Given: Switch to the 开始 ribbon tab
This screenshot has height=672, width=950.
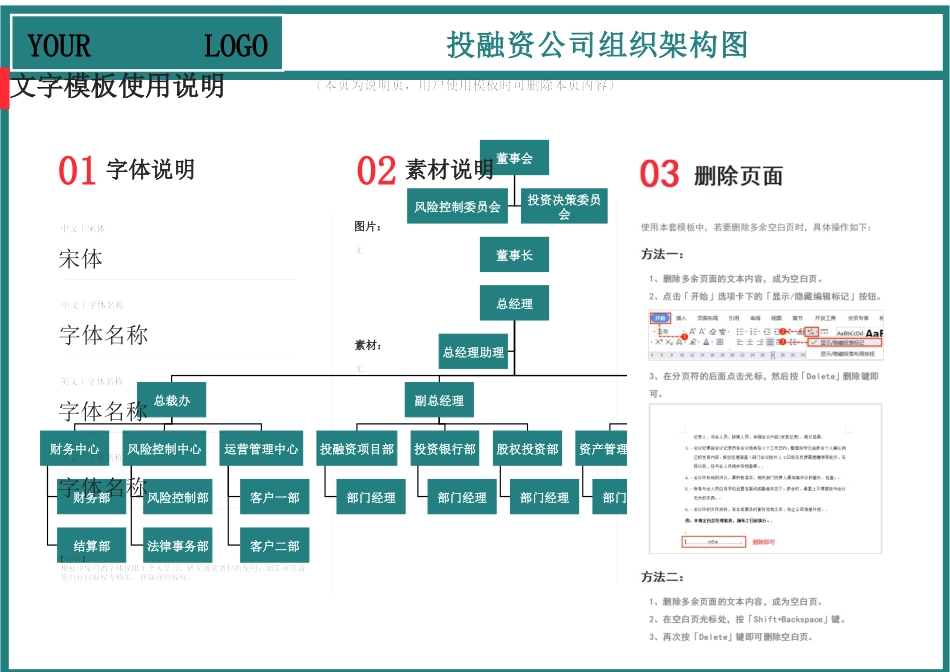Looking at the screenshot, I should [660, 319].
